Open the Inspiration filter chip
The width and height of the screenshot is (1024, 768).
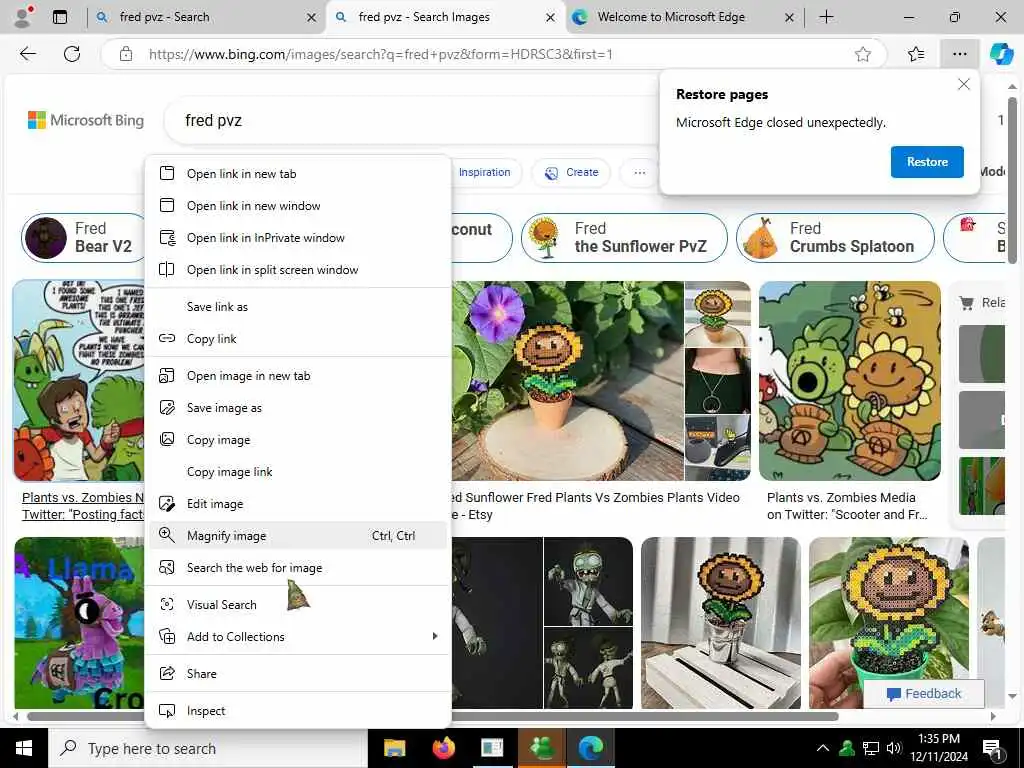point(485,172)
